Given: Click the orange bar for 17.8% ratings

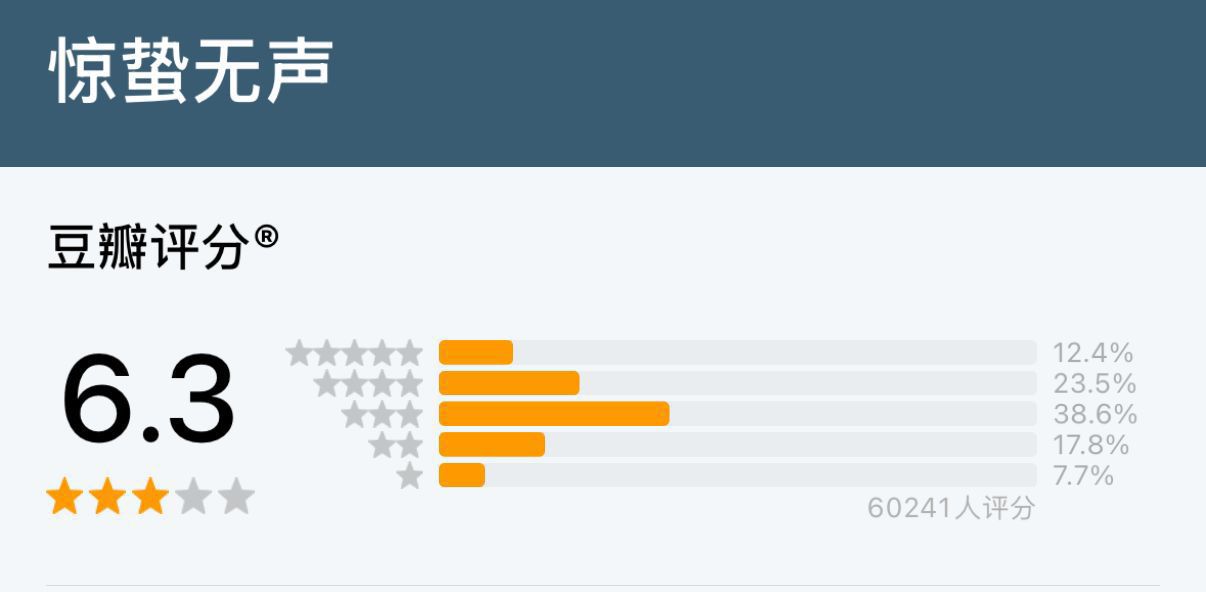Looking at the screenshot, I should click(492, 445).
